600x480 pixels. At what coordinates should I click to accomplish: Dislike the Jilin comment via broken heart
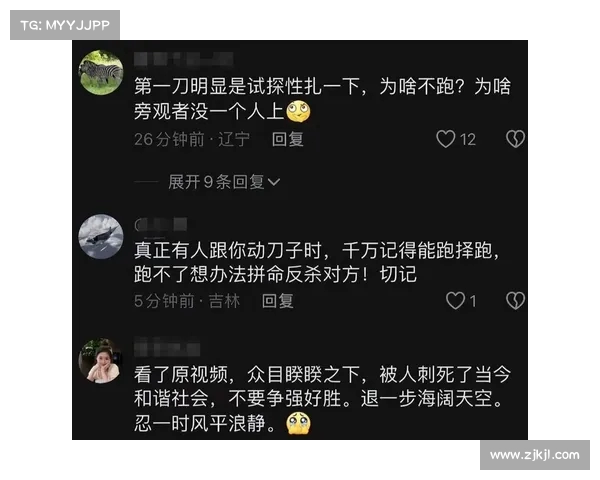pyautogui.click(x=515, y=301)
